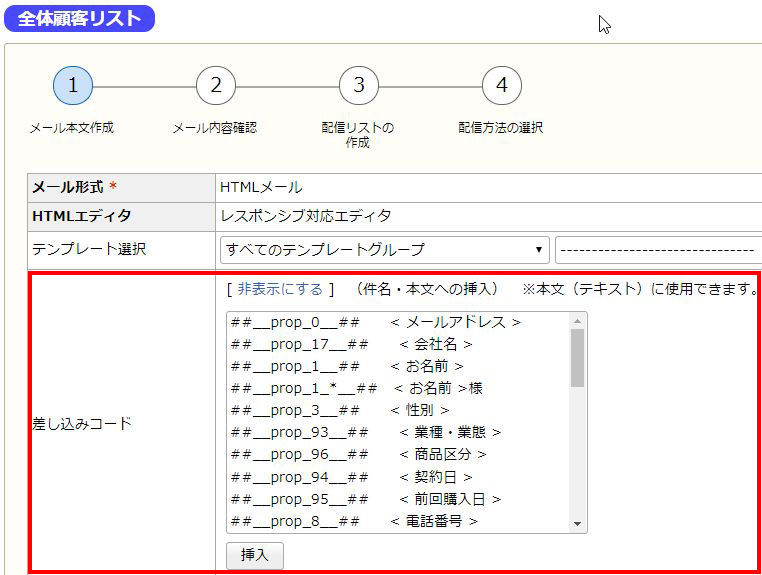
Task: Select ##__prop_95__## 前回購入日 row
Action: pyautogui.click(x=398, y=499)
